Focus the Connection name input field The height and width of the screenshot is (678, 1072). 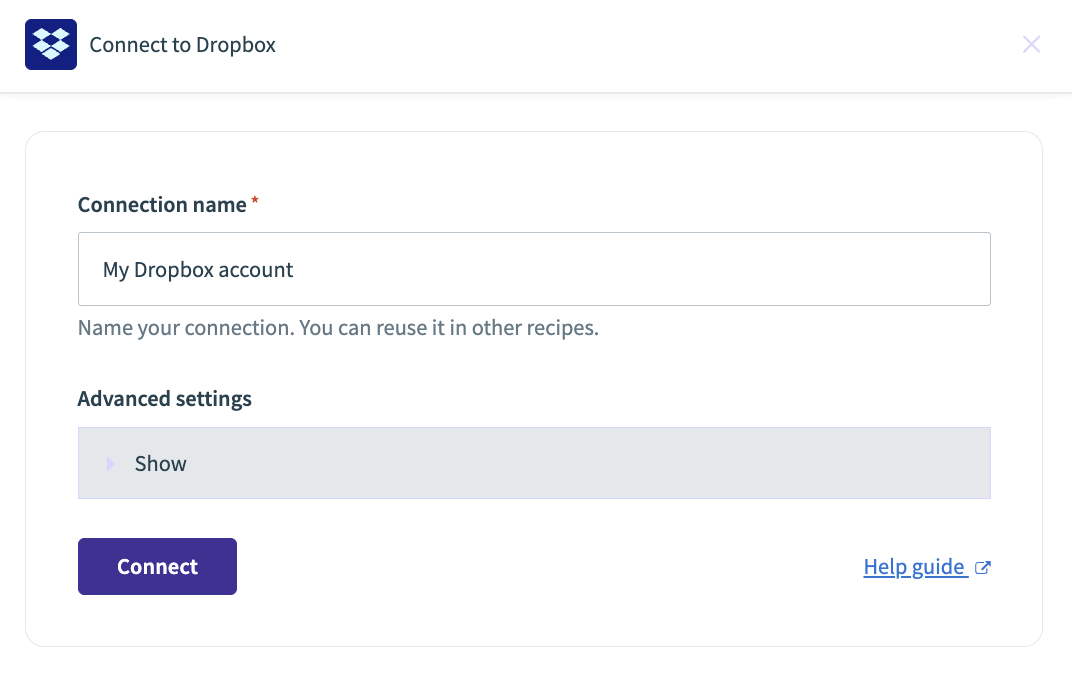click(x=534, y=269)
